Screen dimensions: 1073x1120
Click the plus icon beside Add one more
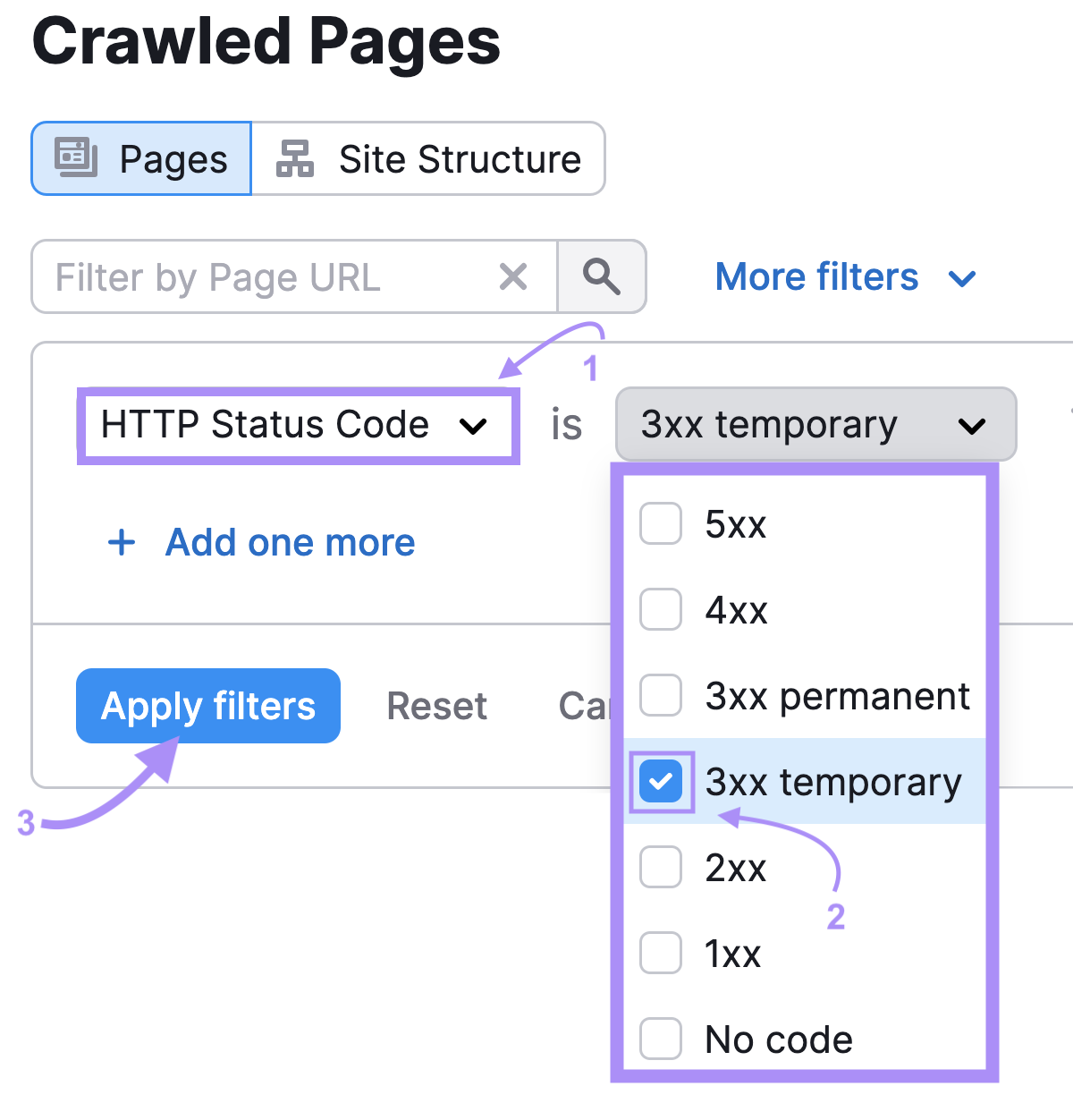[x=121, y=542]
